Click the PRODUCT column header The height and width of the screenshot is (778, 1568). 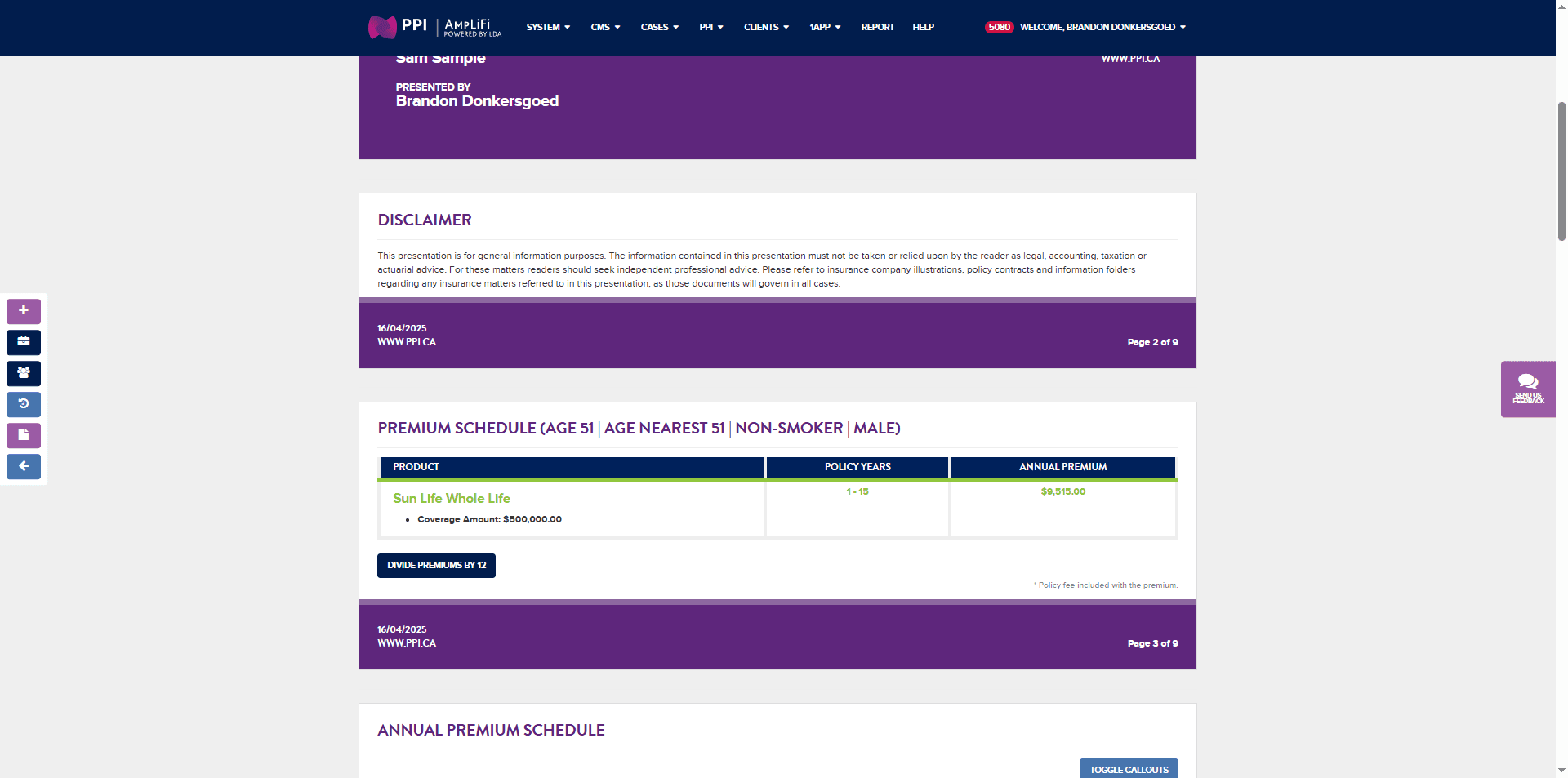(x=572, y=467)
